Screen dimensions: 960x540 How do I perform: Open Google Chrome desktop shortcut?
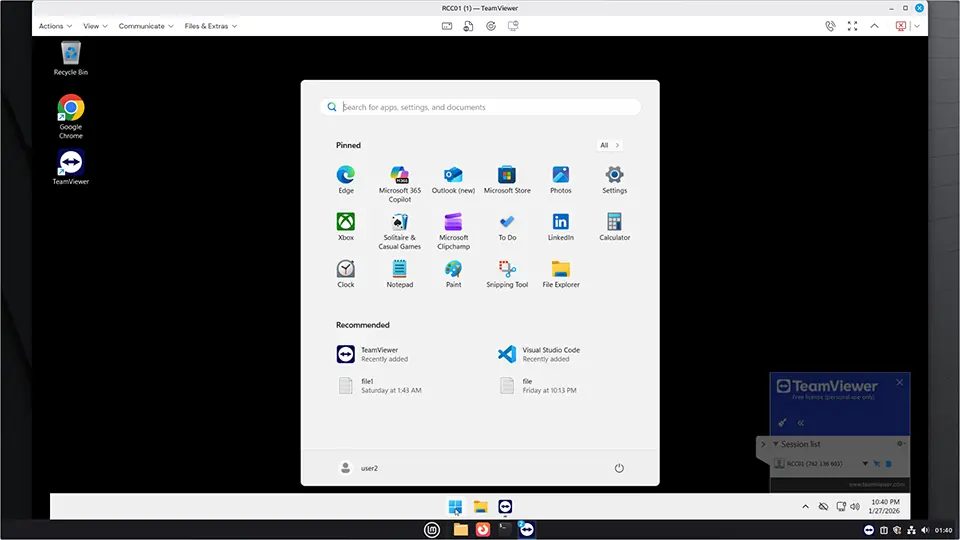pos(70,116)
